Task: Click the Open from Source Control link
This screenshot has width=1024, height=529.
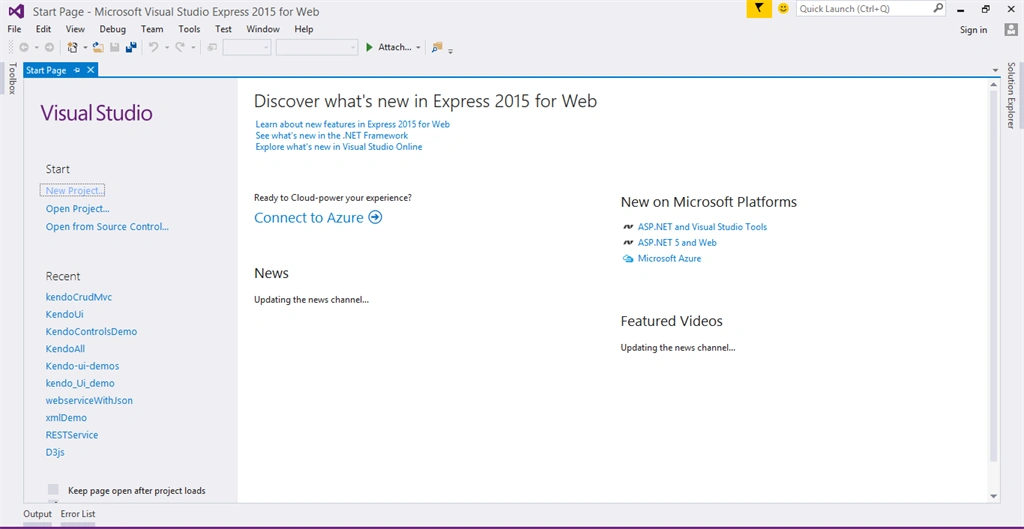Action: (107, 227)
